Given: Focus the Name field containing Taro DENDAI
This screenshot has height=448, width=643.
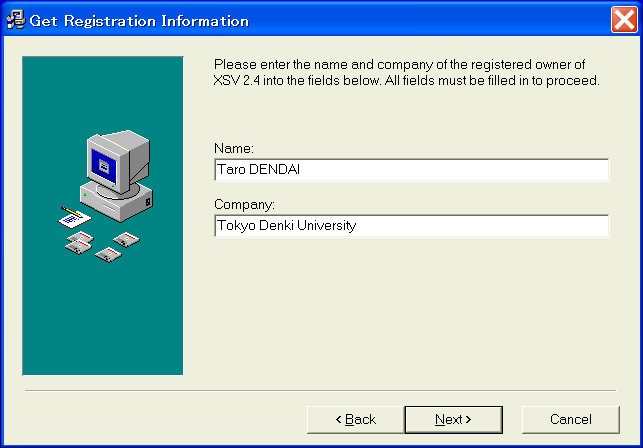Looking at the screenshot, I should [412, 169].
